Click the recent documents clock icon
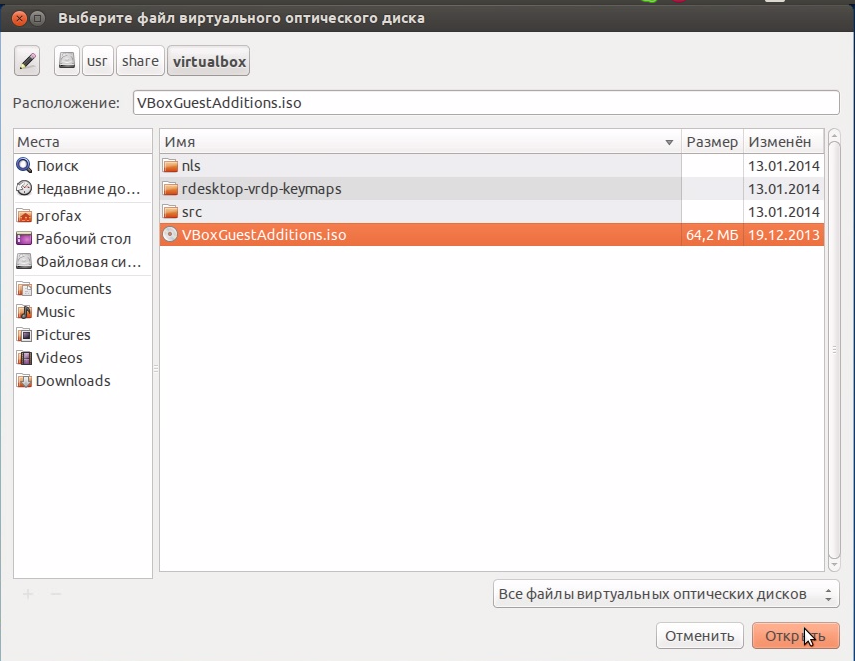The image size is (855, 661). tap(24, 188)
